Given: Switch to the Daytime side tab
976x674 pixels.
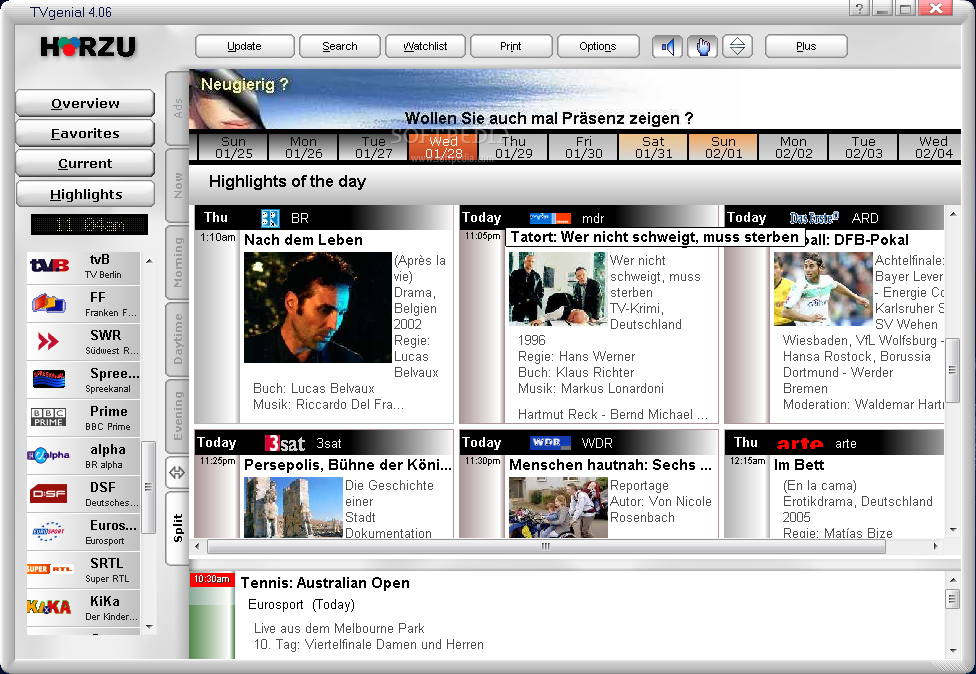Looking at the screenshot, I should (177, 339).
